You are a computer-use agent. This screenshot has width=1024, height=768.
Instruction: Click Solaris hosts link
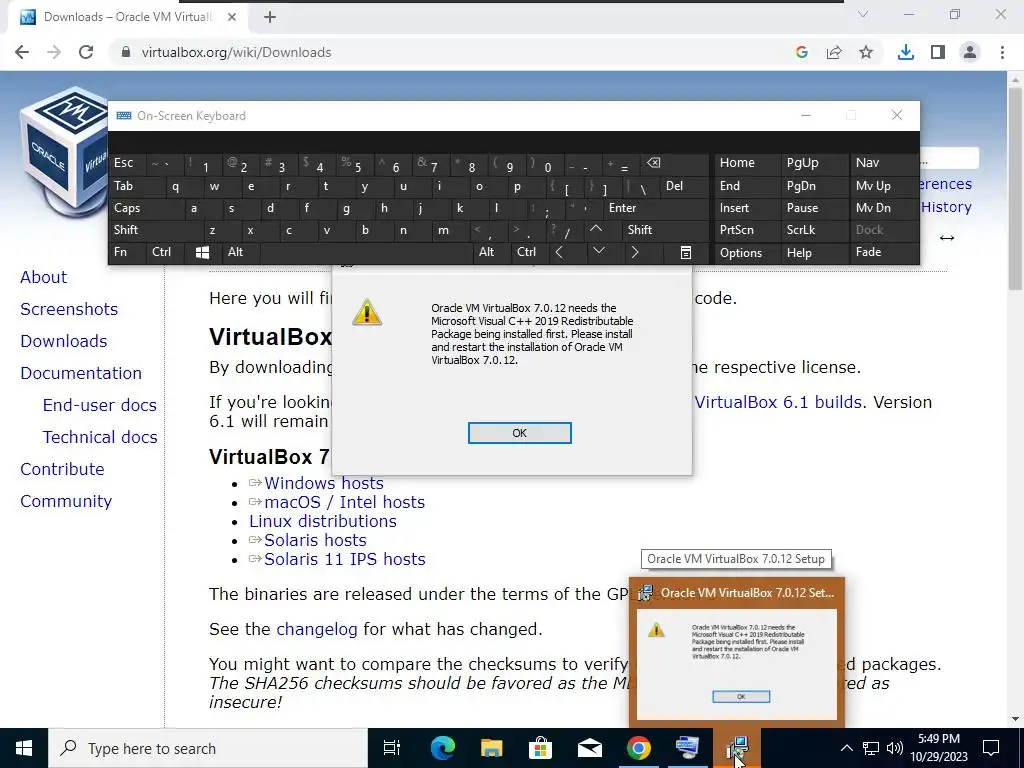coord(315,540)
